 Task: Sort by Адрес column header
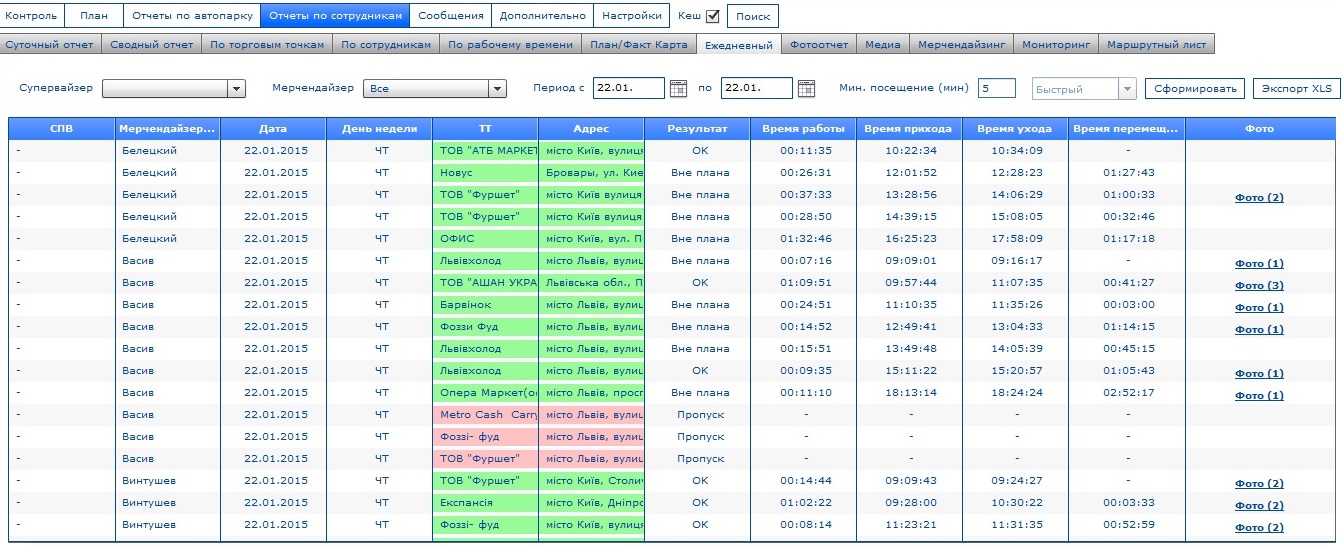tap(591, 129)
